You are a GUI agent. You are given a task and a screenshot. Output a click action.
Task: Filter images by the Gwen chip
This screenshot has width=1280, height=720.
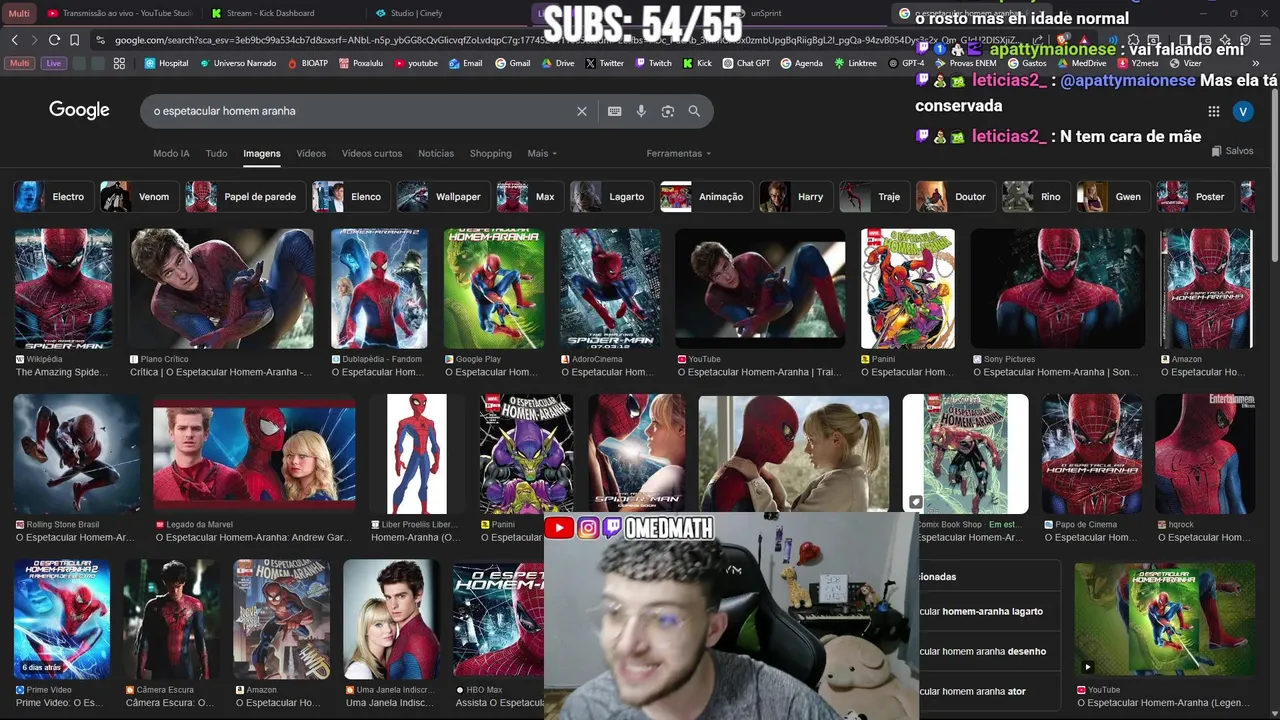click(1112, 197)
